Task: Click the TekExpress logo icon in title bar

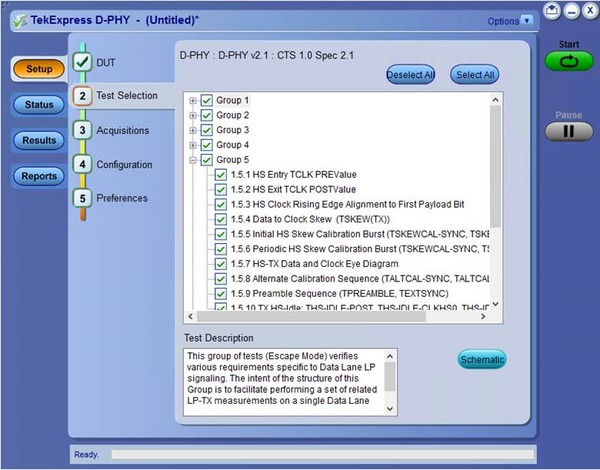Action: (x=20, y=21)
